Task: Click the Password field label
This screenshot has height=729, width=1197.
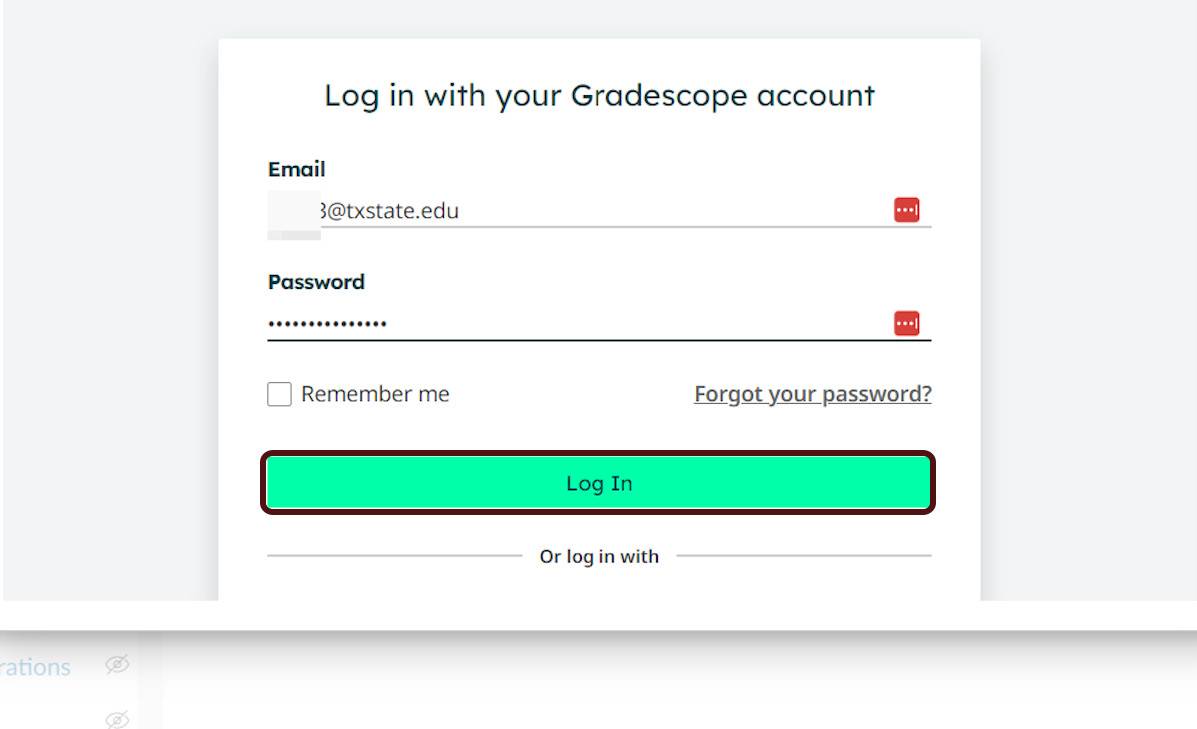Action: (315, 281)
